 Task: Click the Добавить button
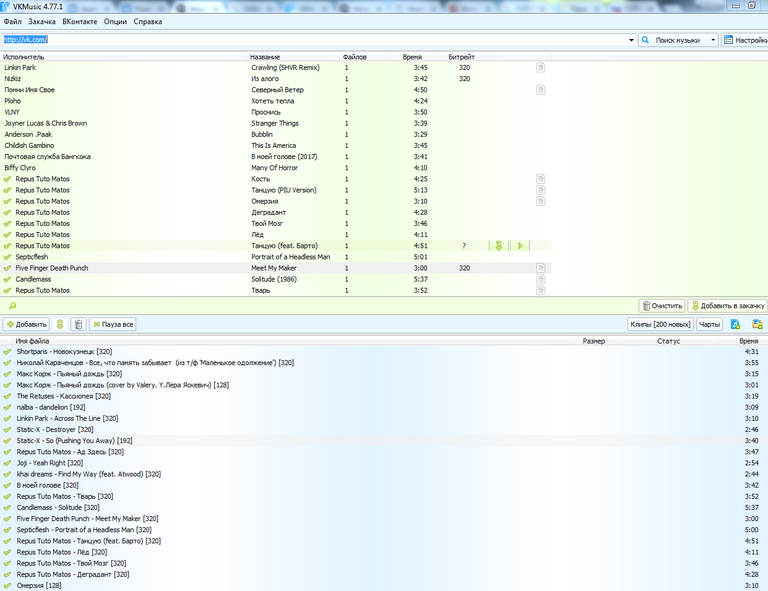[x=26, y=324]
